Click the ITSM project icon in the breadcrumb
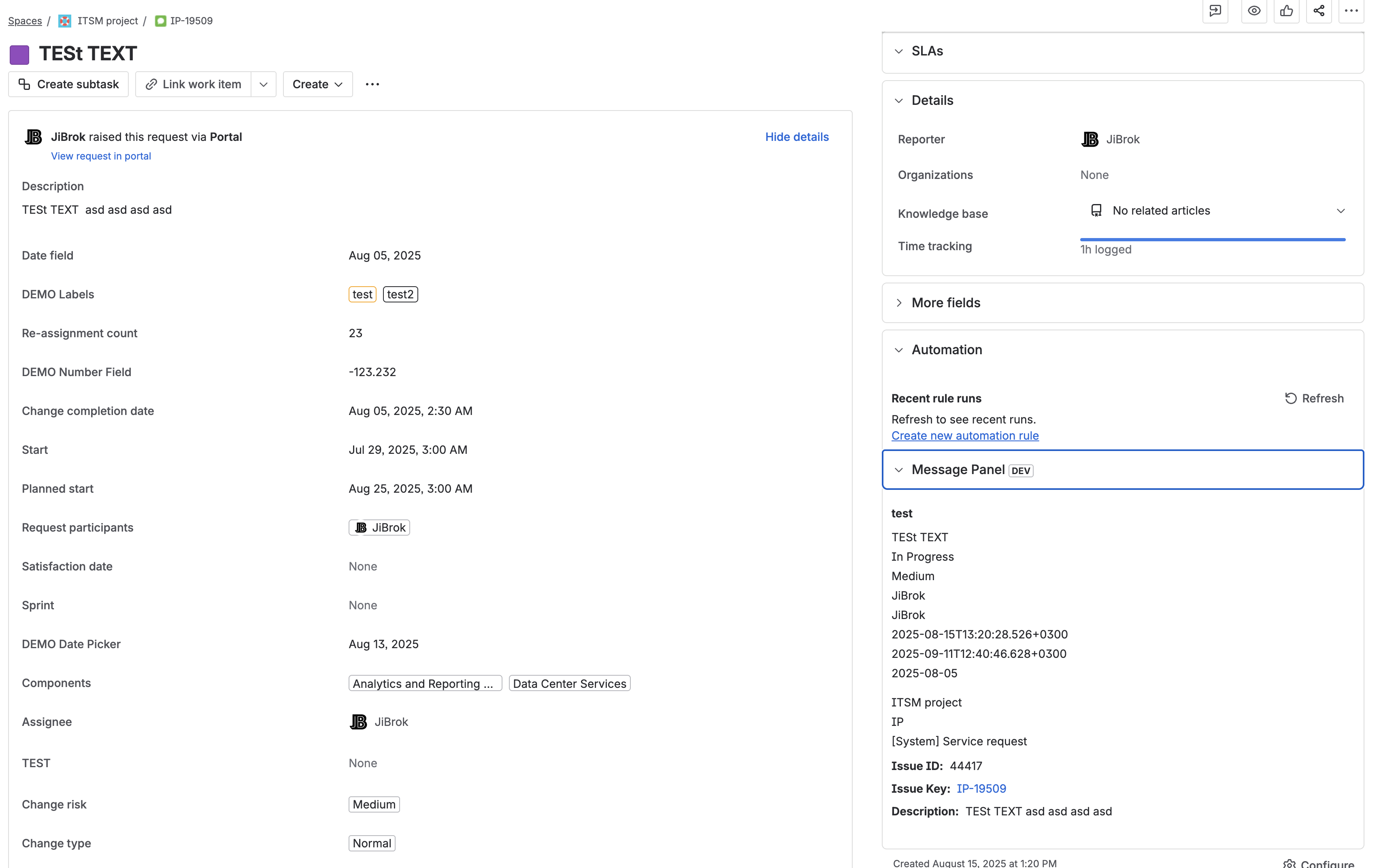The image size is (1379, 868). pos(64,21)
